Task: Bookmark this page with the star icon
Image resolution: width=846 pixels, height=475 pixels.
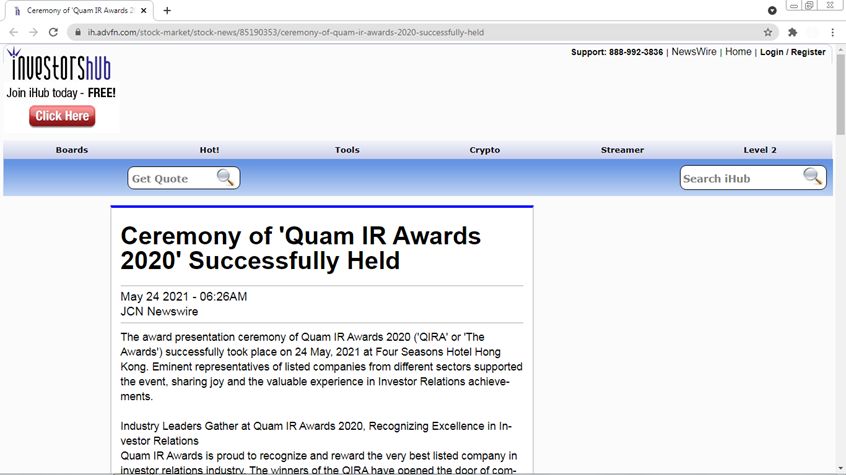Action: coord(768,32)
